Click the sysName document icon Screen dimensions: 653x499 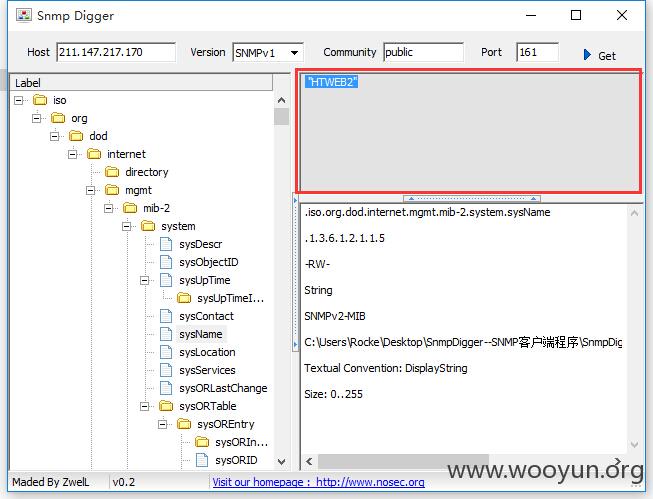tap(166, 334)
